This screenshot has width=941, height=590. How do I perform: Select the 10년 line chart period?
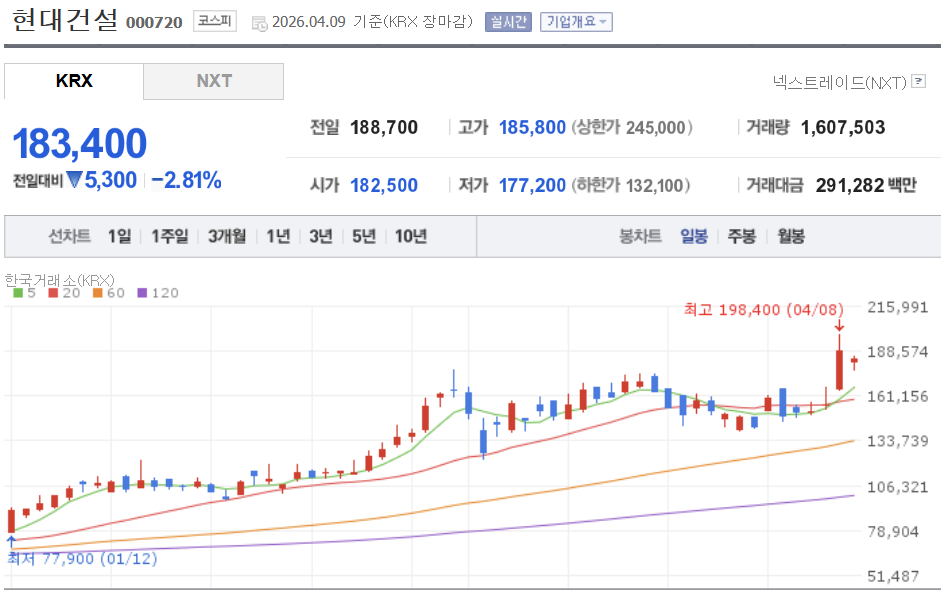pyautogui.click(x=411, y=236)
